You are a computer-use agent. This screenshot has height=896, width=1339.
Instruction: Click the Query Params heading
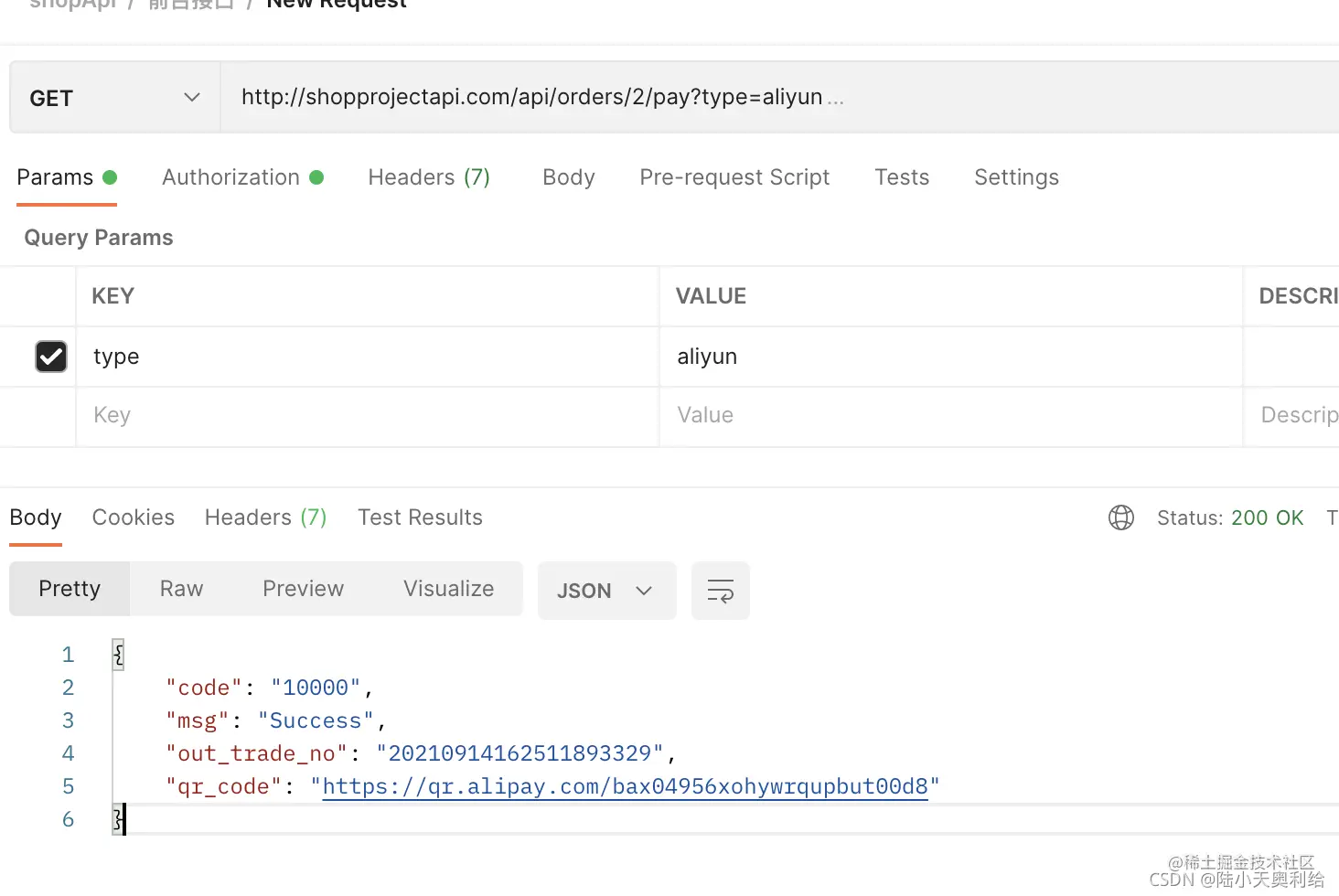click(99, 238)
